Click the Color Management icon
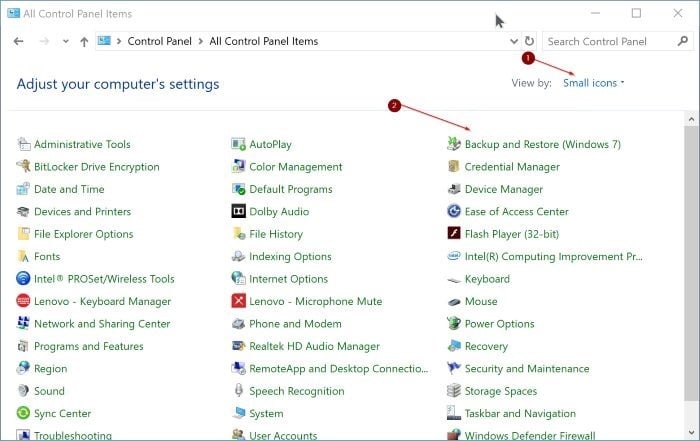 [239, 166]
